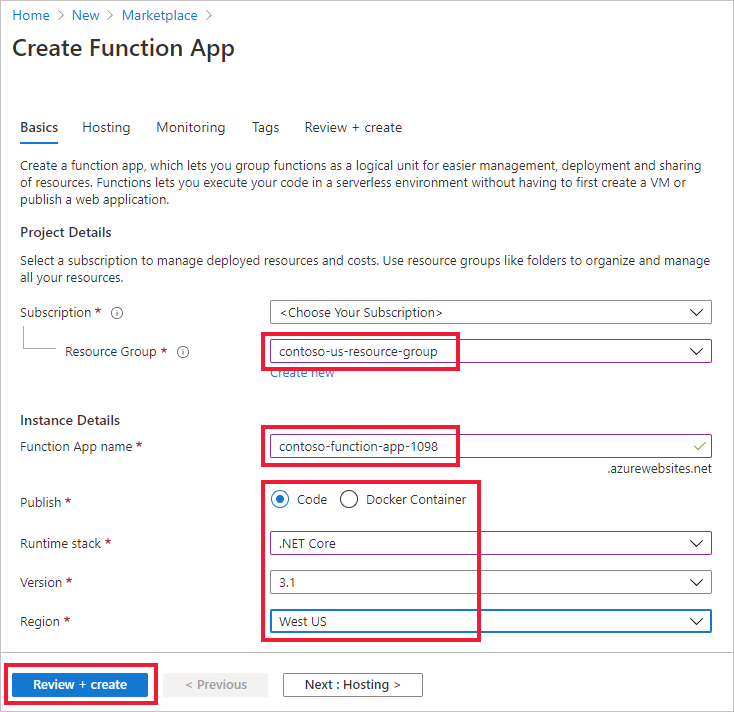Select the Basics tab
The image size is (734, 712).
click(39, 128)
